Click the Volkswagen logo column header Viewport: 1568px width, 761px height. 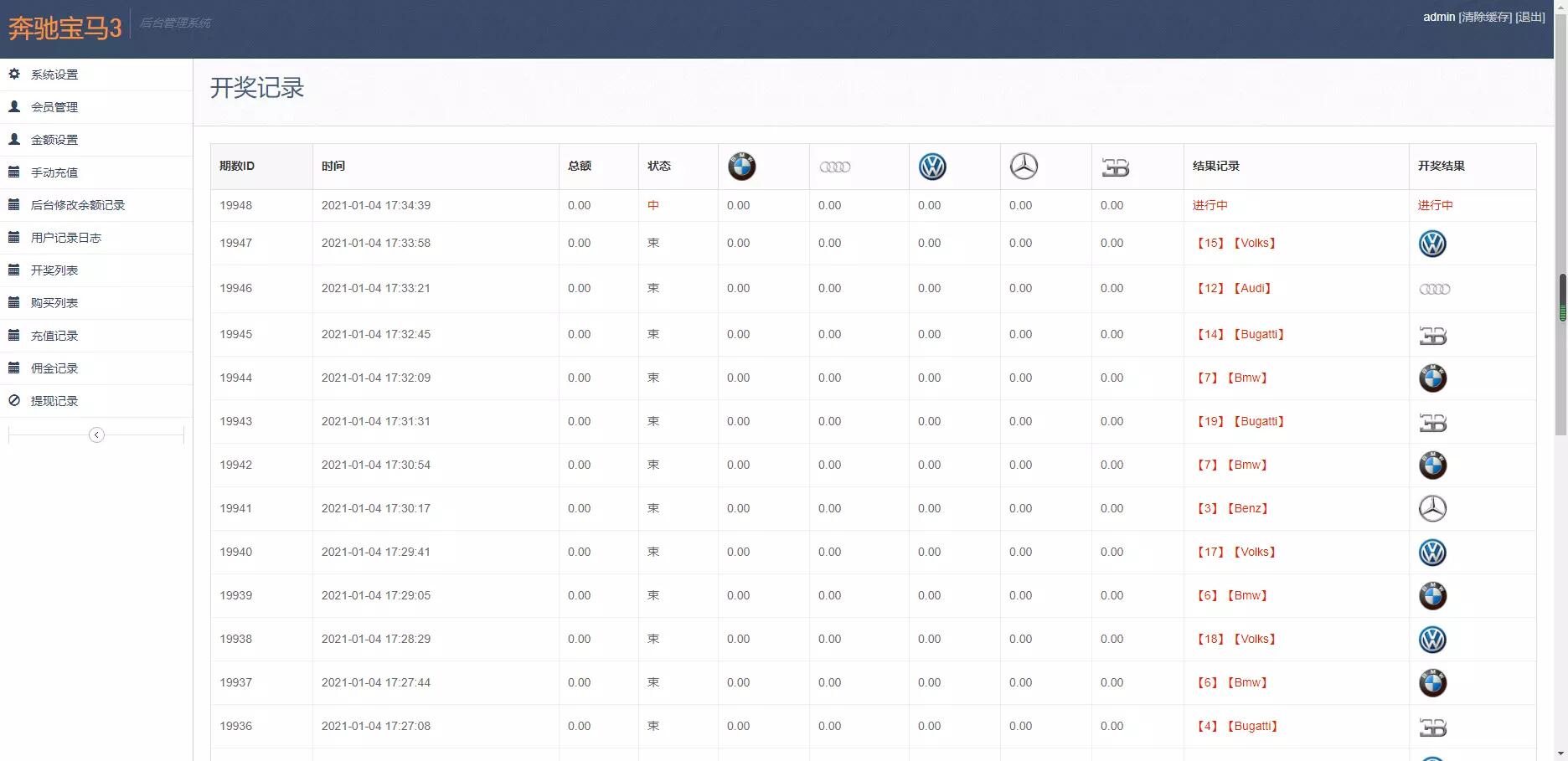(932, 167)
